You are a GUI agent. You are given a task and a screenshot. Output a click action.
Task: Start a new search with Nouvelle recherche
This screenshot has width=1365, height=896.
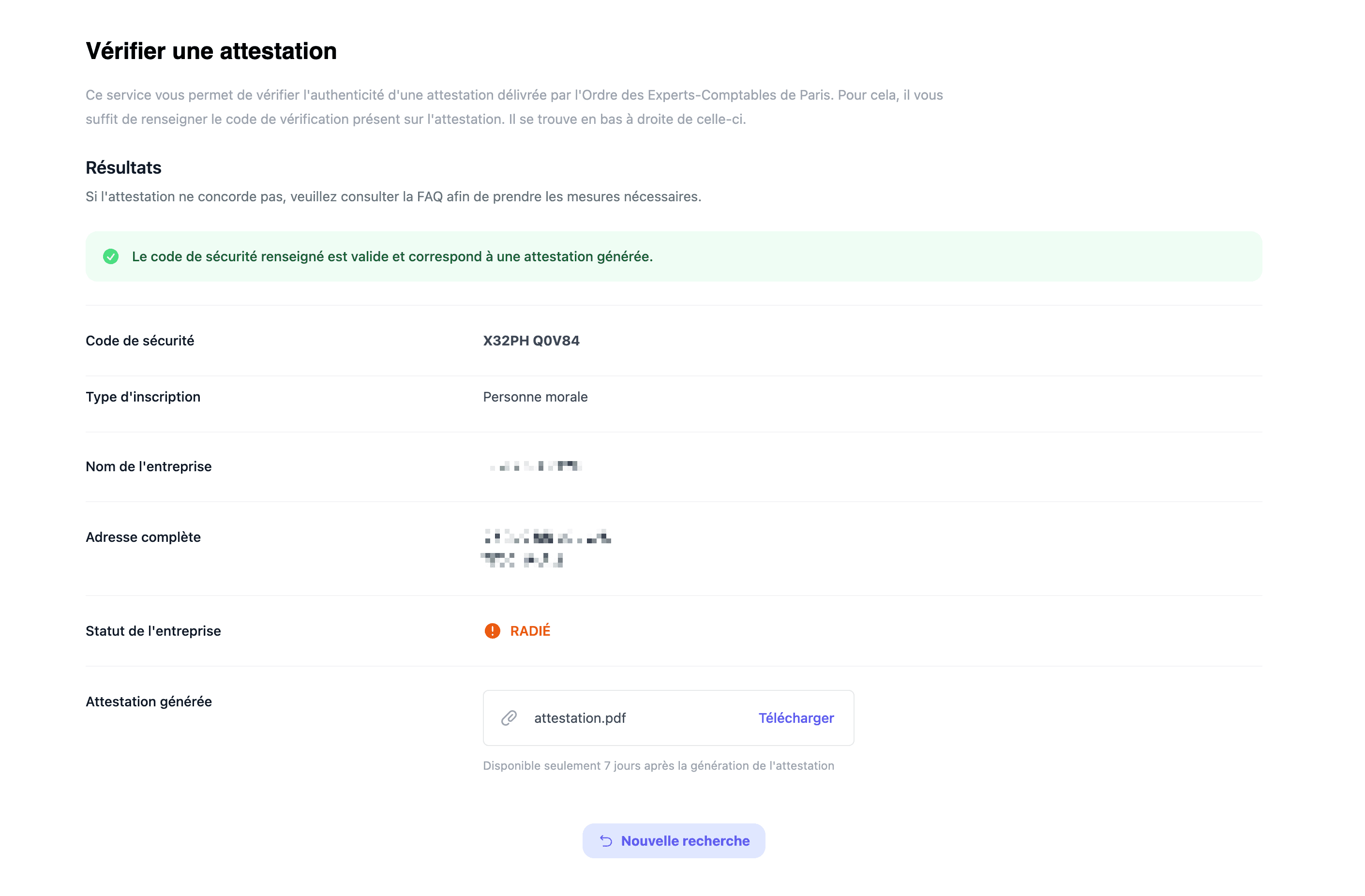[674, 841]
